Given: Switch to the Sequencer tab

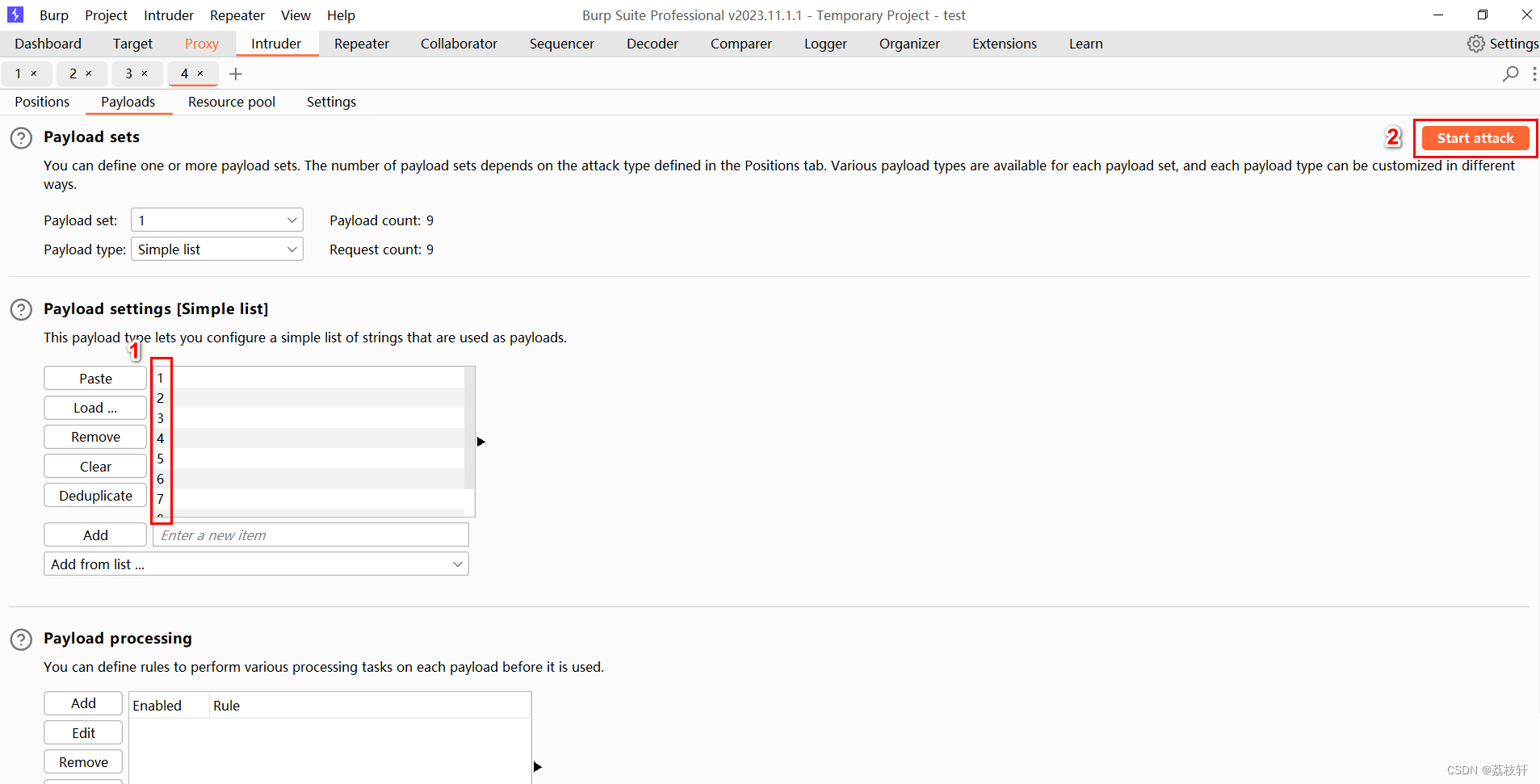Looking at the screenshot, I should (x=562, y=44).
